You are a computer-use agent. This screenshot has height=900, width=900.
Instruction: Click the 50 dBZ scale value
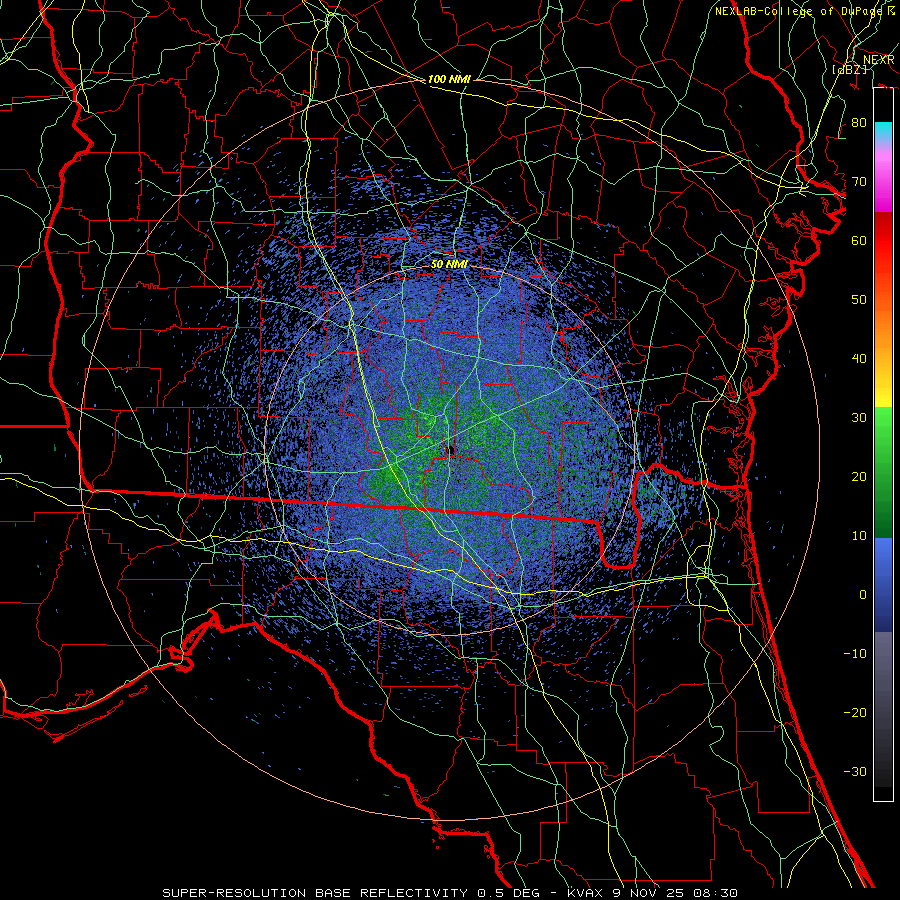coord(859,300)
